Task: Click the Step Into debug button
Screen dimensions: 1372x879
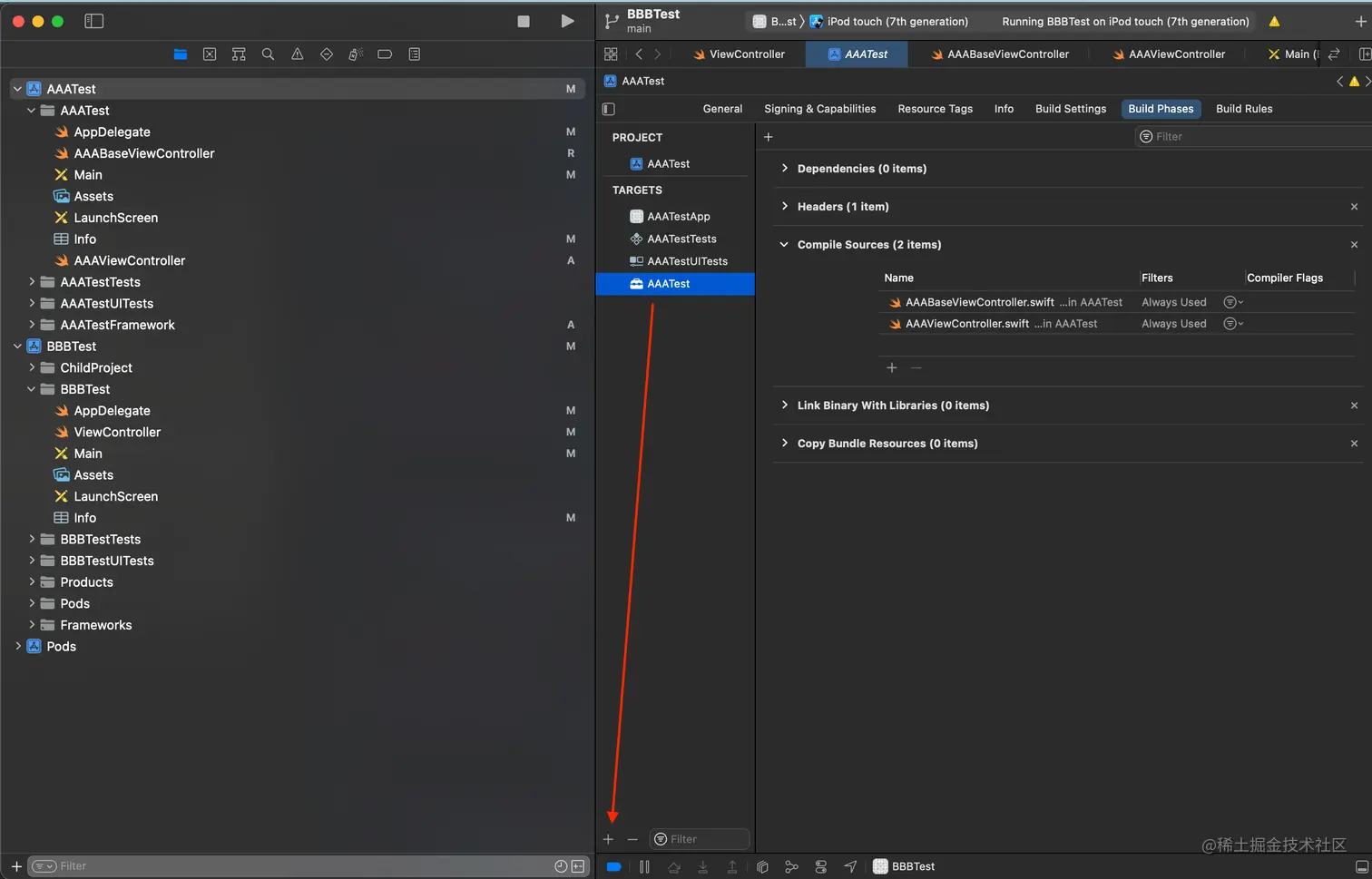Action: click(702, 867)
